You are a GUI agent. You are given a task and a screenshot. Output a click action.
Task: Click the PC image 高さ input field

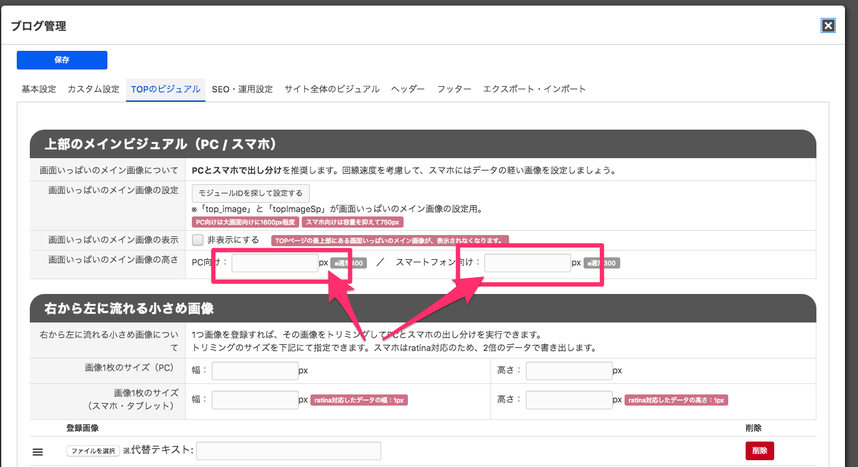point(568,370)
